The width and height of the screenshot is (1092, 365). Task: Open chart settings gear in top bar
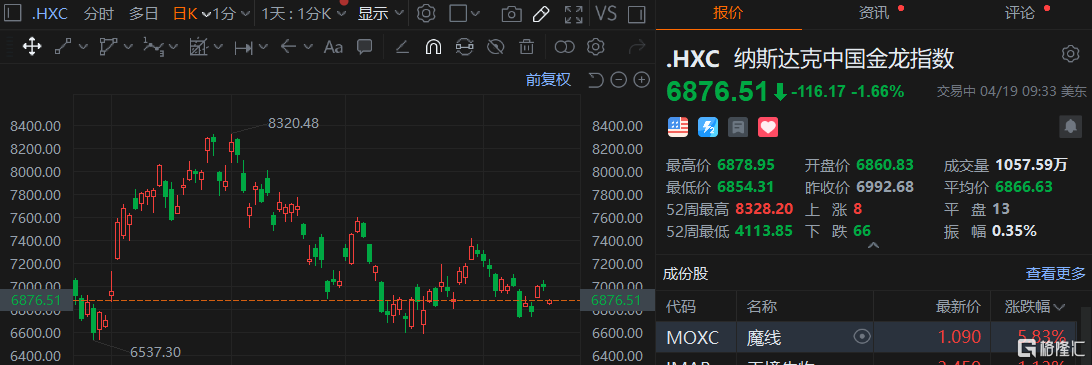click(x=426, y=13)
